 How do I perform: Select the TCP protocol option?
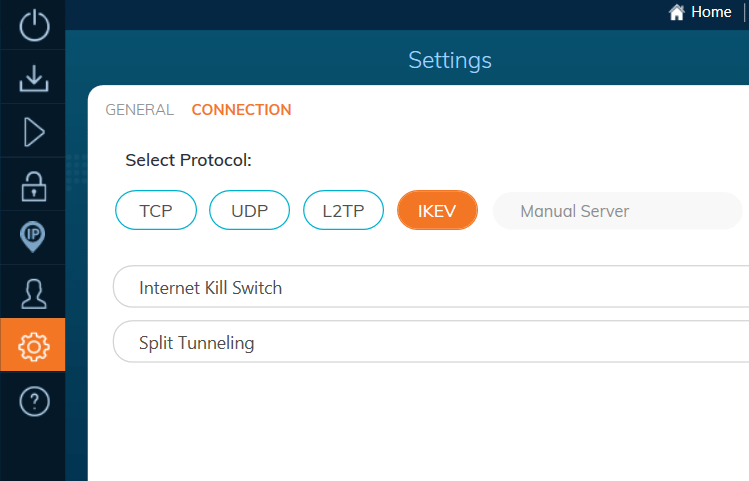[x=156, y=210]
